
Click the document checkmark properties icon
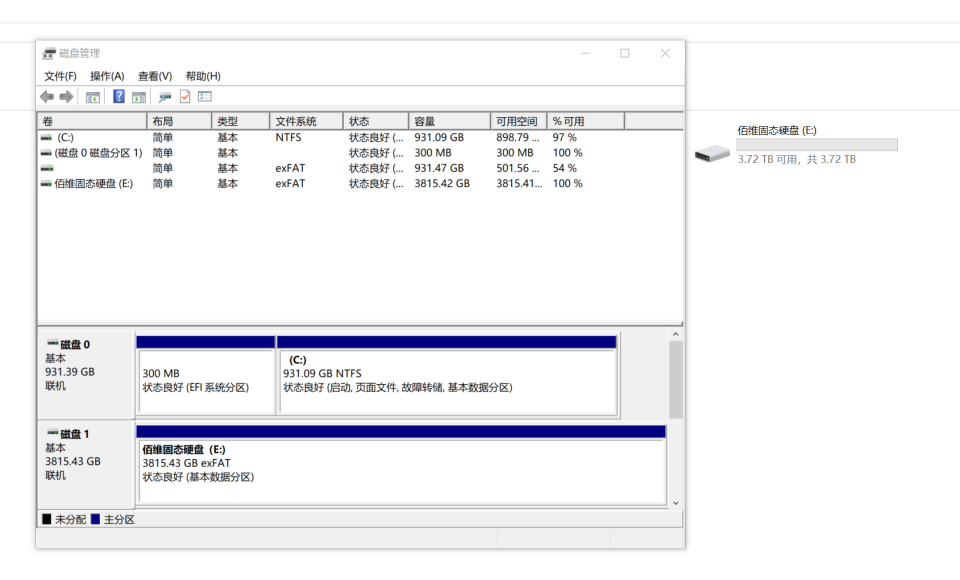coord(185,96)
